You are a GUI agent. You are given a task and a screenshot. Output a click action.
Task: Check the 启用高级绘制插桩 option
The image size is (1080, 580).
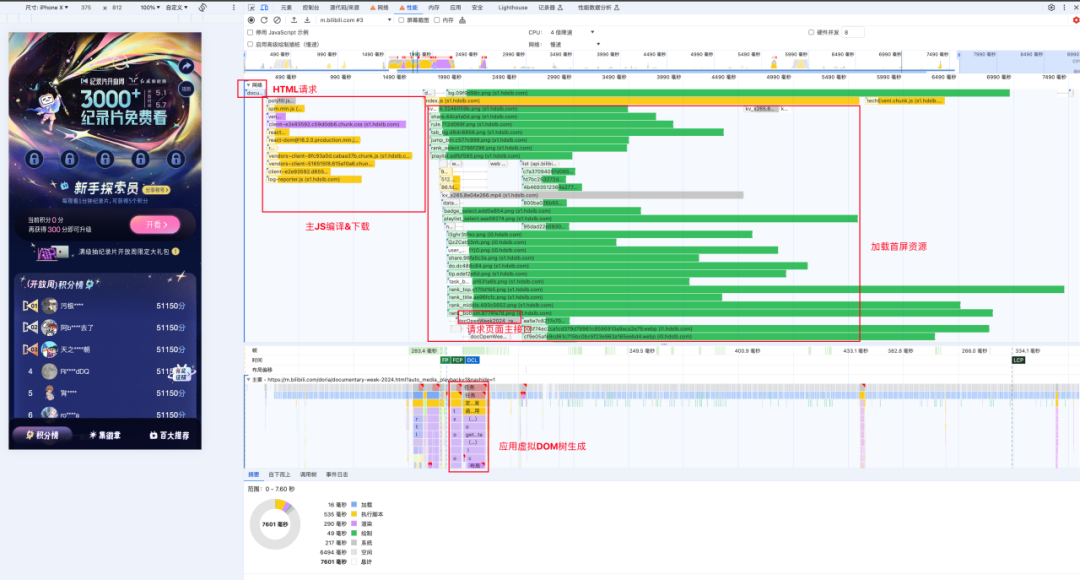[x=250, y=44]
